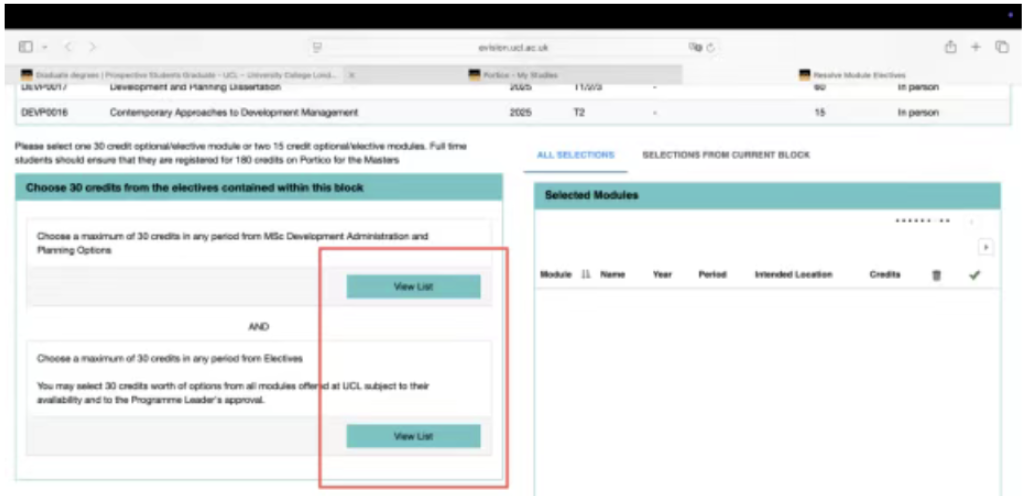The image size is (1027, 496).
Task: Click the Safari share icon
Action: (950, 47)
